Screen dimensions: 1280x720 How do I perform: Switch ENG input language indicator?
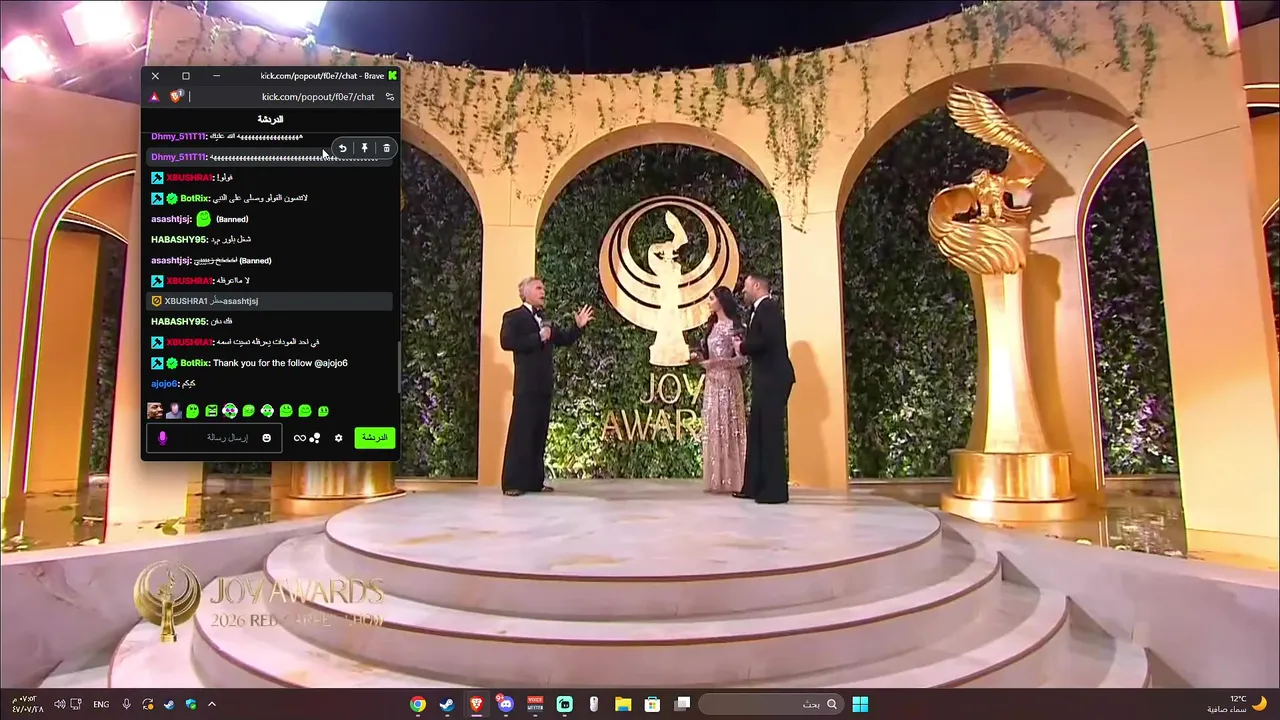click(101, 704)
